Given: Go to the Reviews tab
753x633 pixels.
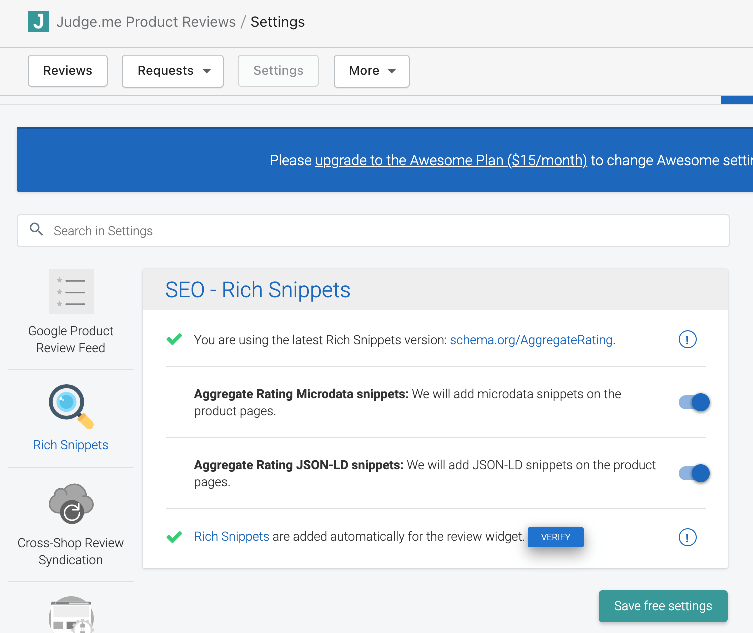Looking at the screenshot, I should (x=68, y=71).
